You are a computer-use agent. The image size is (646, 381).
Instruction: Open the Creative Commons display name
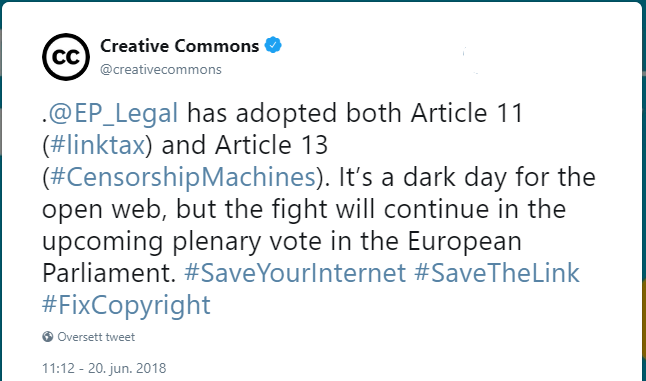(x=180, y=46)
